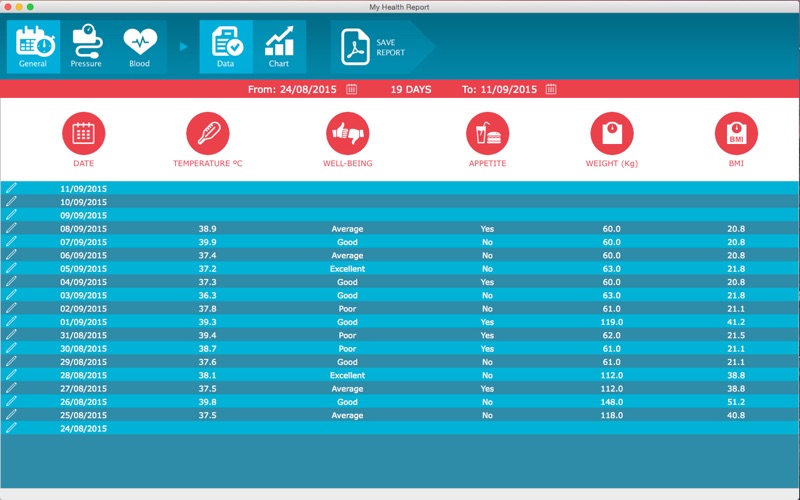Click the 19 DAYS range label
Screen dimensions: 800x500
[x=411, y=89]
